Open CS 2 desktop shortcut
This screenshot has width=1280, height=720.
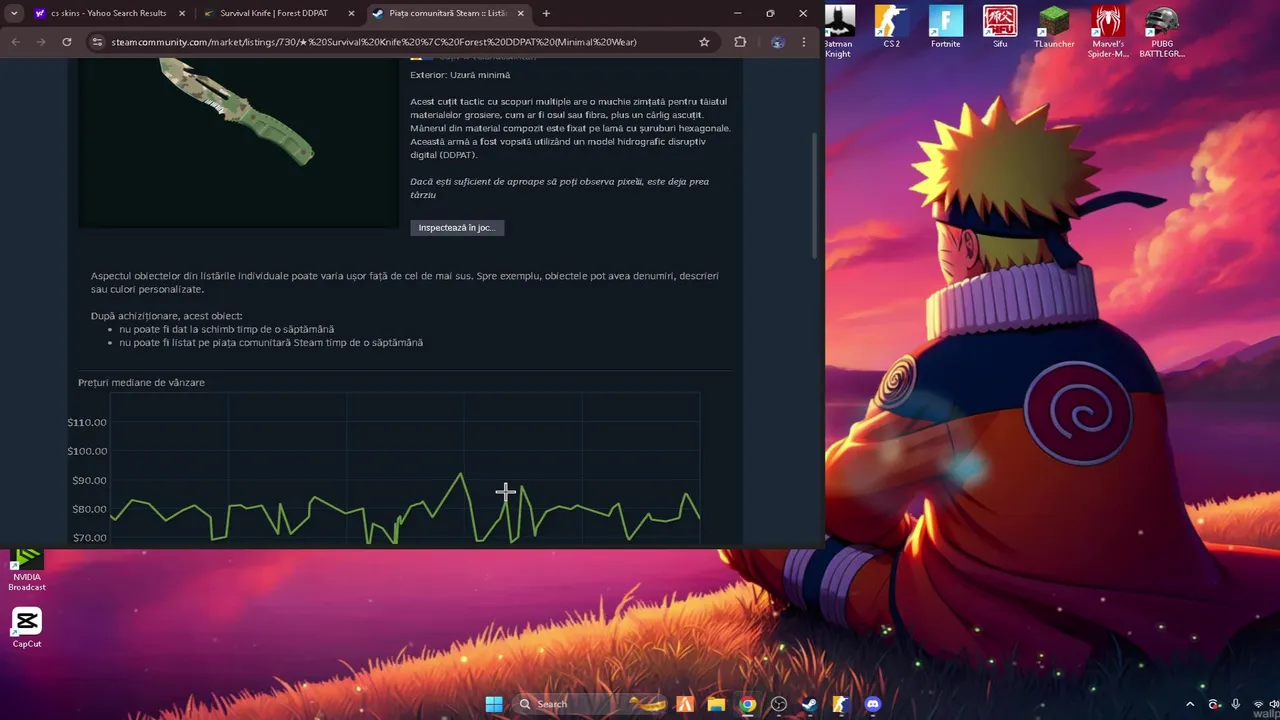(x=891, y=27)
